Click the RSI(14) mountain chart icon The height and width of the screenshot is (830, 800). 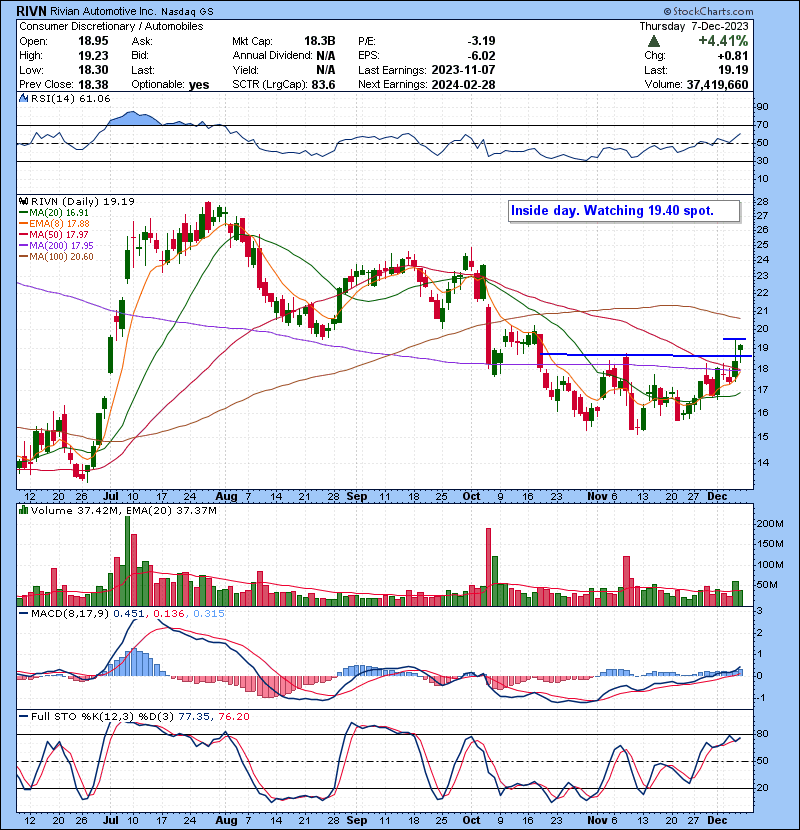pos(23,98)
